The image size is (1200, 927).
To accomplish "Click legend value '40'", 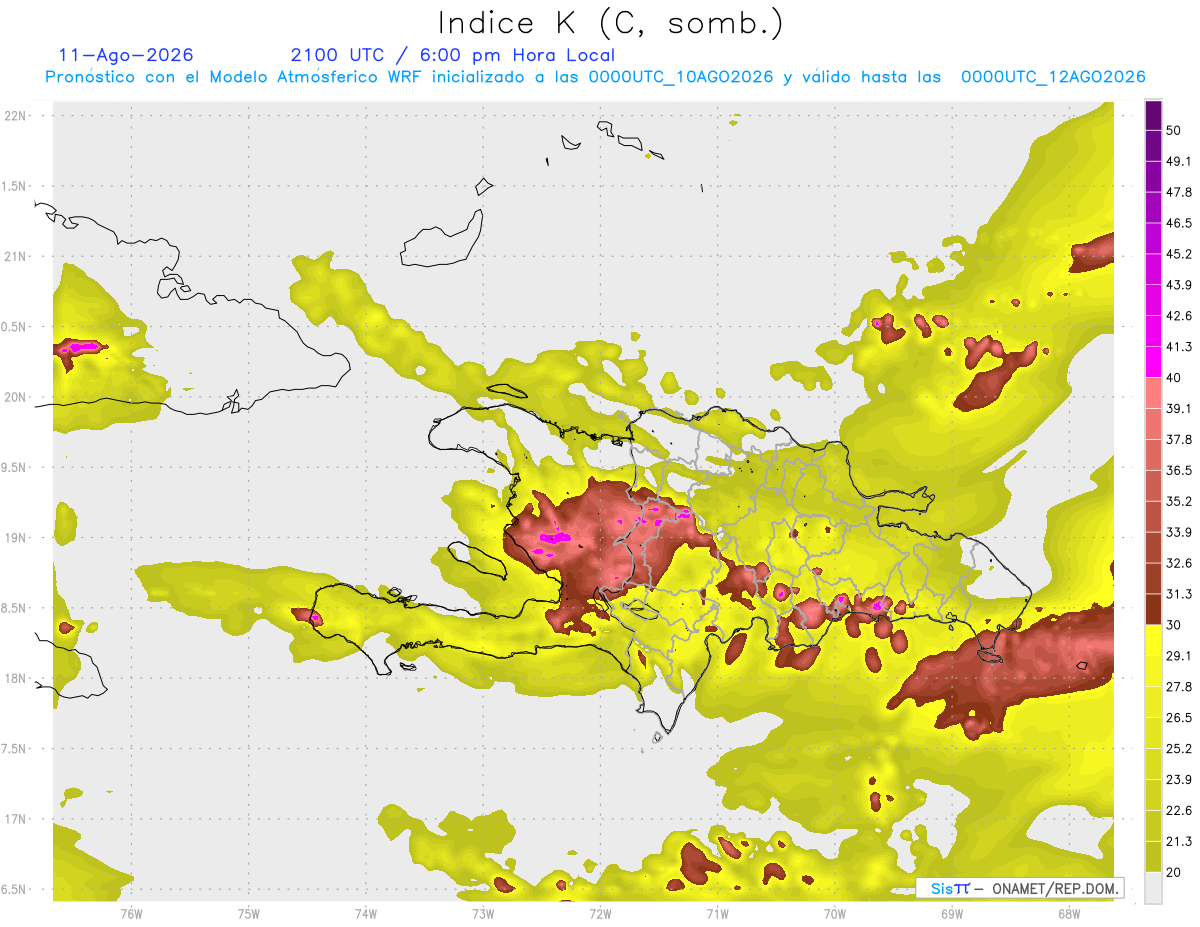I will (x=1173, y=378).
